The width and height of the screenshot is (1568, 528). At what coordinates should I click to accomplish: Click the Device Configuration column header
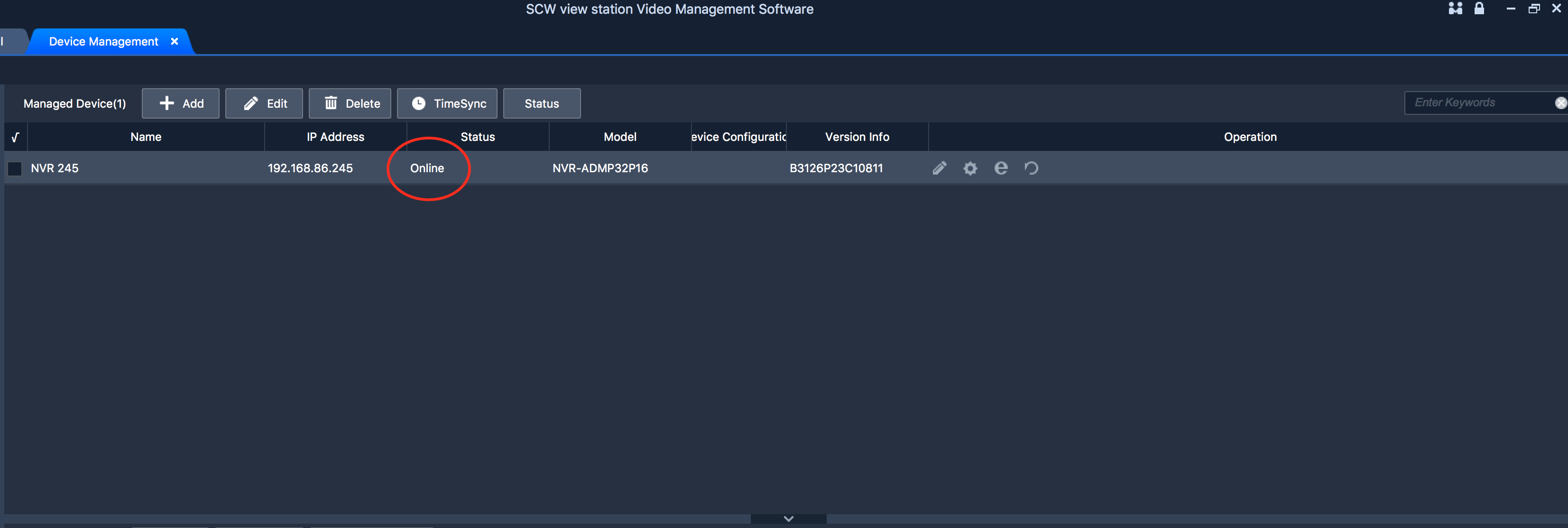click(x=738, y=137)
